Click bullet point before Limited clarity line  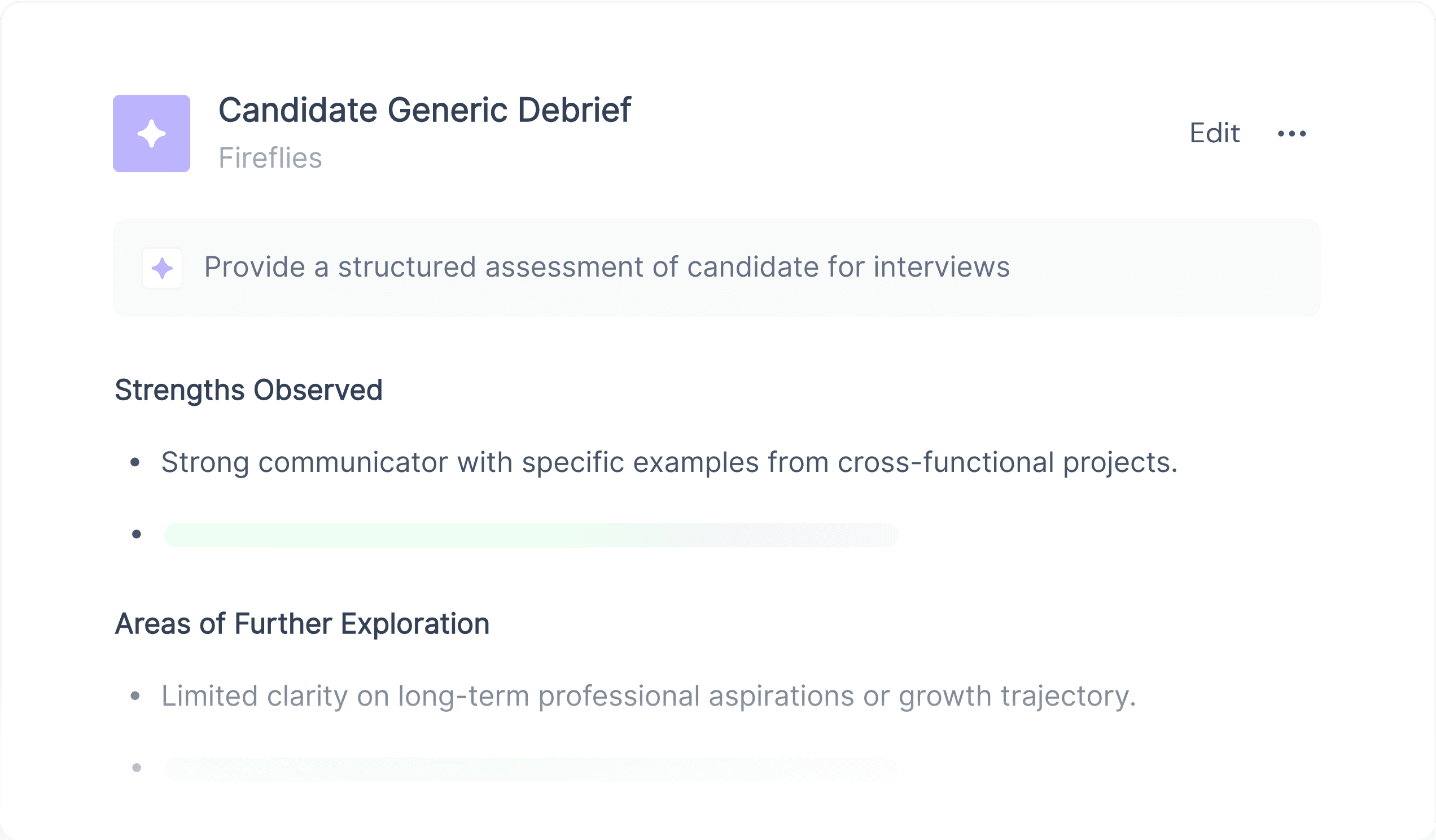coord(135,696)
